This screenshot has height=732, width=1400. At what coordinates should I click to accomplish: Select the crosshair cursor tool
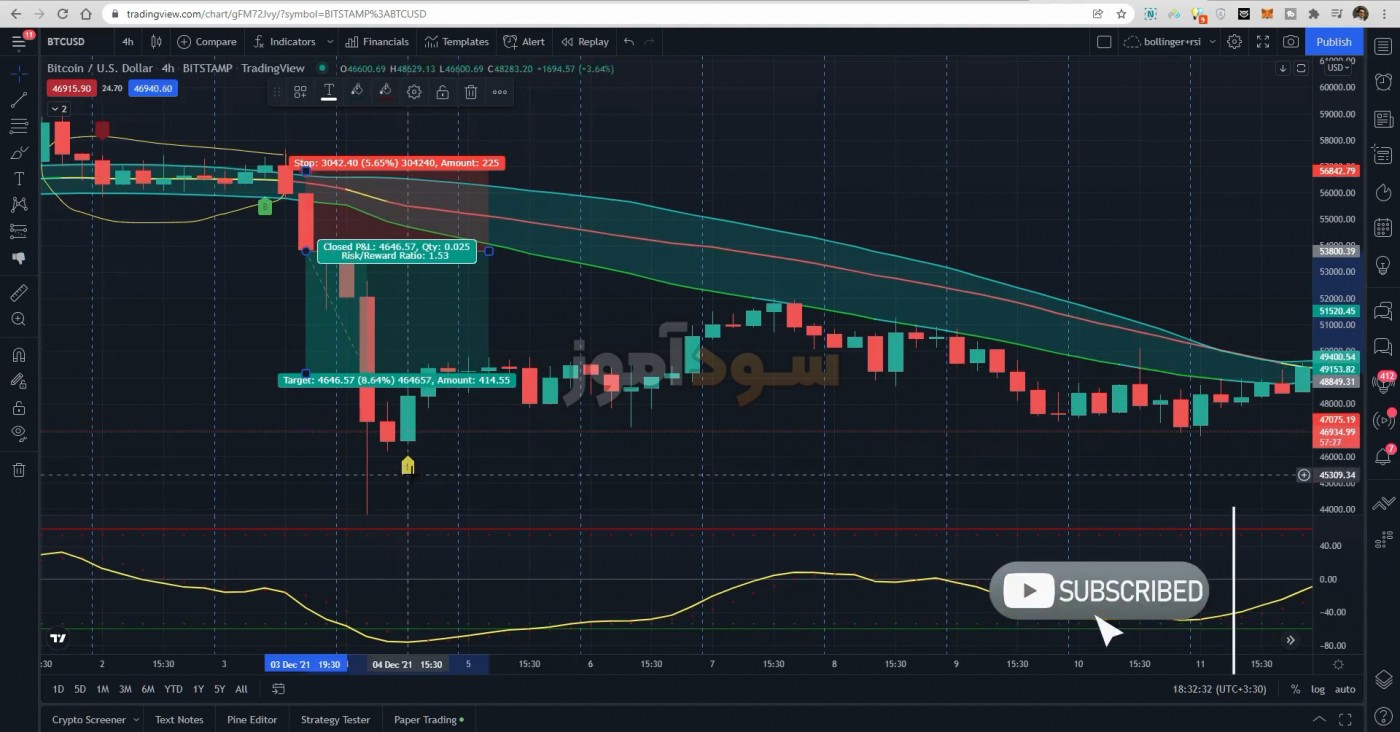(x=18, y=74)
